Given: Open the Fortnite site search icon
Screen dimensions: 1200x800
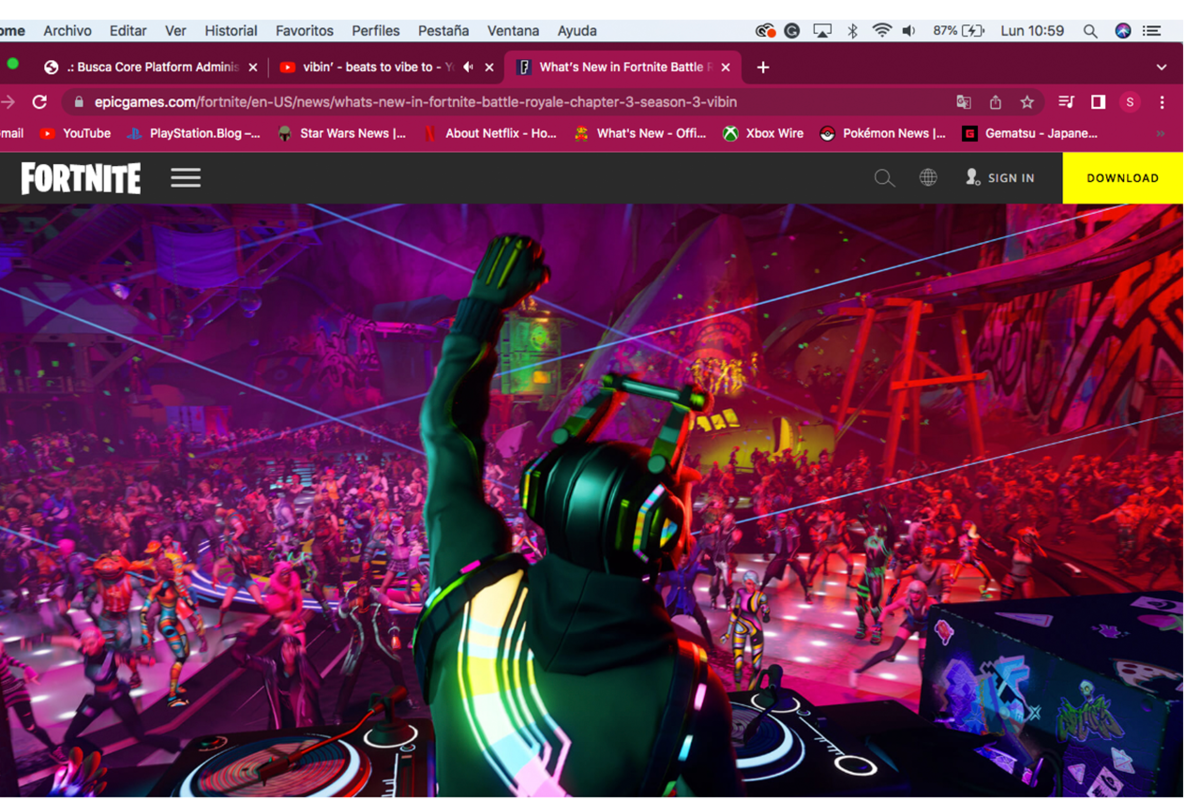Looking at the screenshot, I should pos(884,178).
